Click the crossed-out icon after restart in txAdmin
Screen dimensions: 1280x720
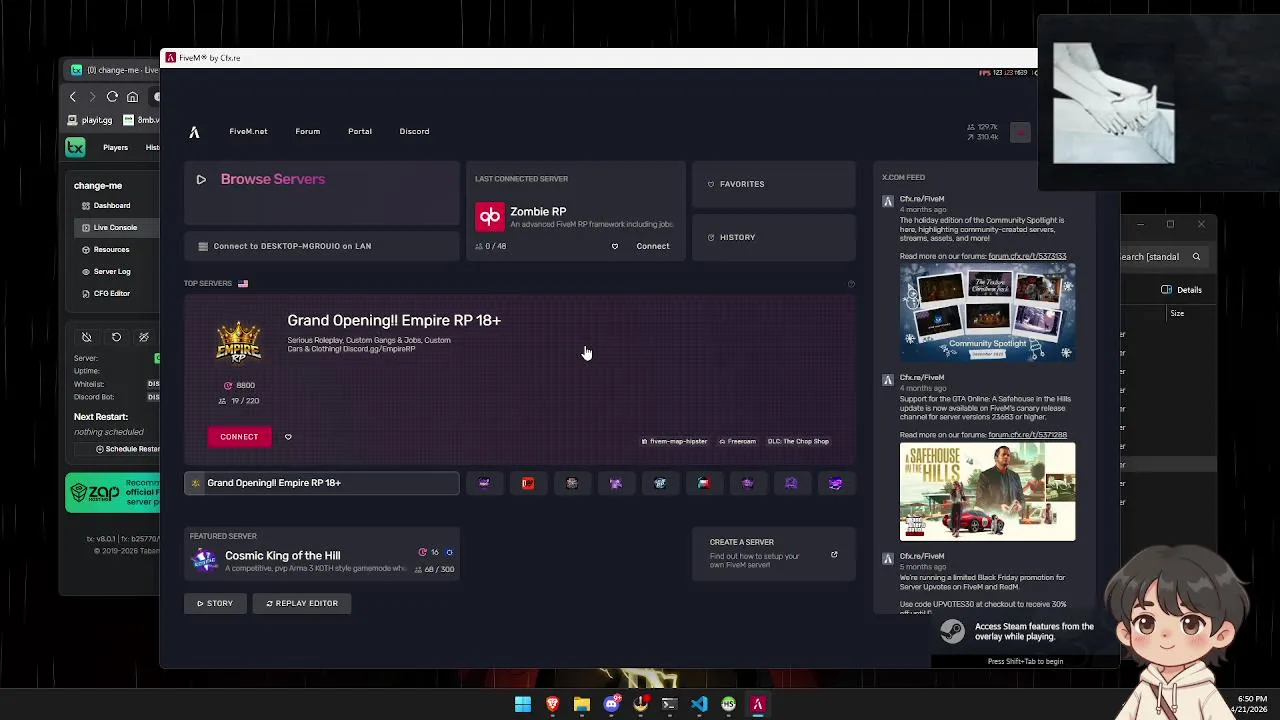tap(144, 337)
